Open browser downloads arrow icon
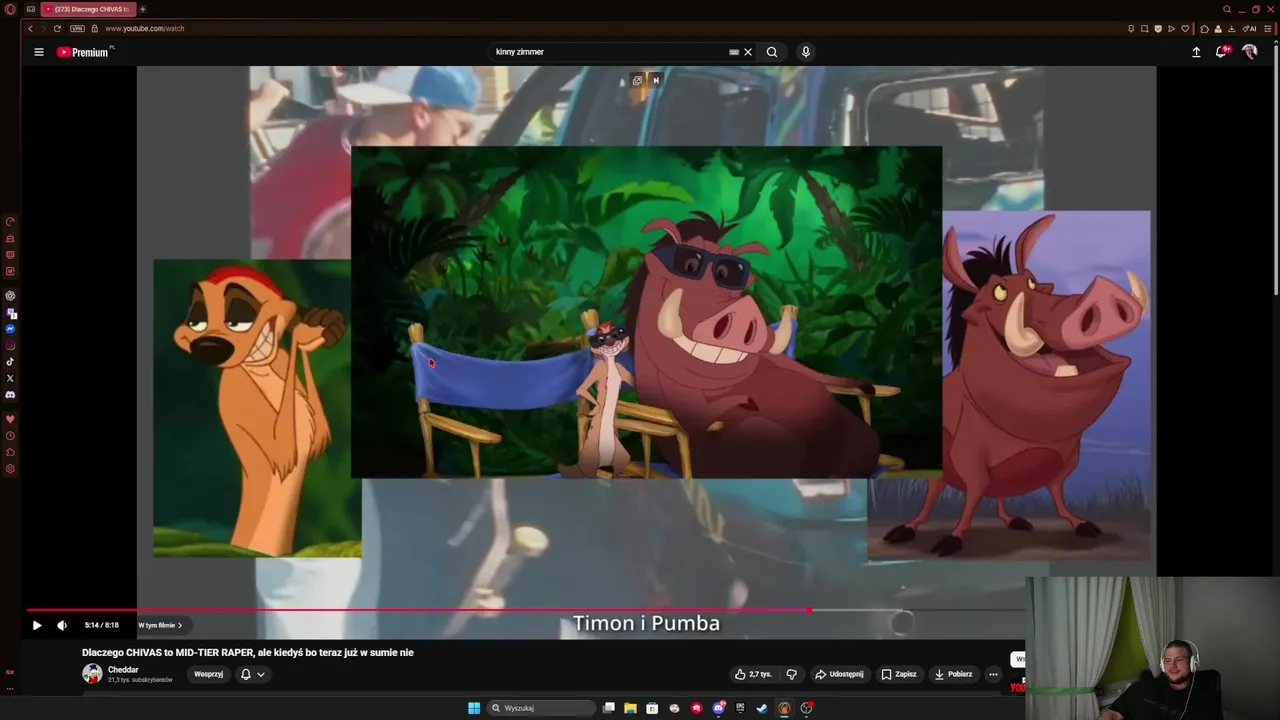Viewport: 1280px width, 720px height. 1231,28
